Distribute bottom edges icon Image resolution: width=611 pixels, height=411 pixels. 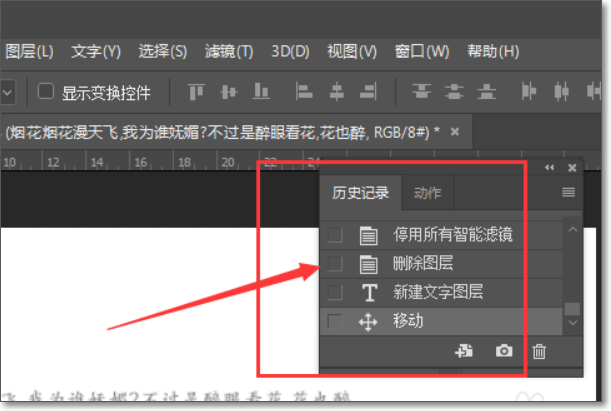[487, 92]
